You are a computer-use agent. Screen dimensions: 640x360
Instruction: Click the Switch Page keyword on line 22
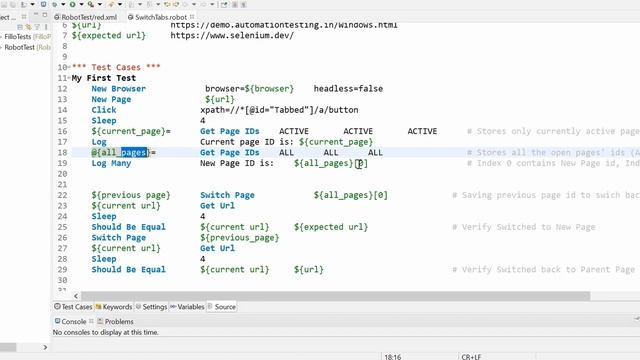click(x=227, y=195)
